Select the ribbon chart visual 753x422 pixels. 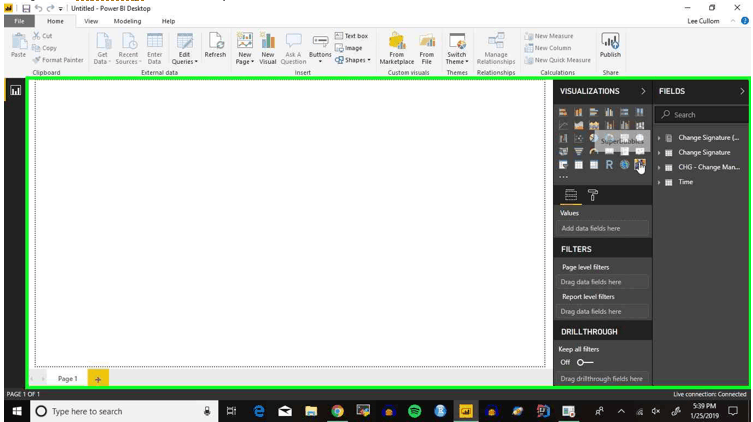(x=640, y=125)
